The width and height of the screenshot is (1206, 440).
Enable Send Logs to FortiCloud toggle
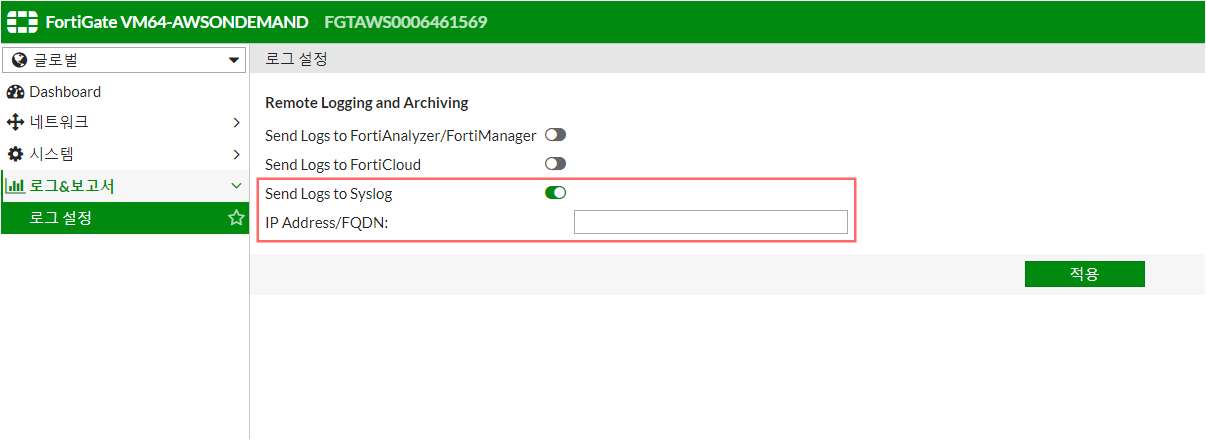(555, 164)
